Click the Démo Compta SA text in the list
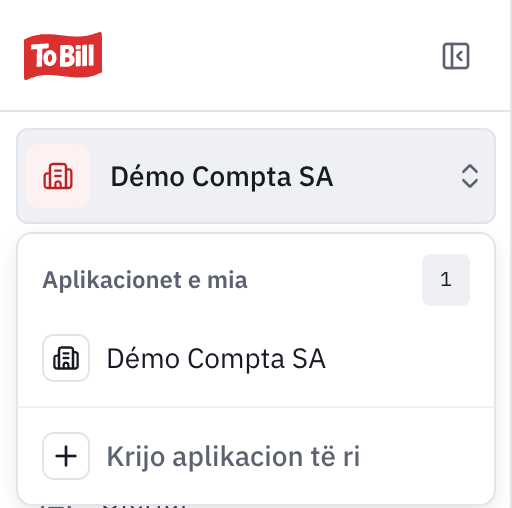 [216, 359]
